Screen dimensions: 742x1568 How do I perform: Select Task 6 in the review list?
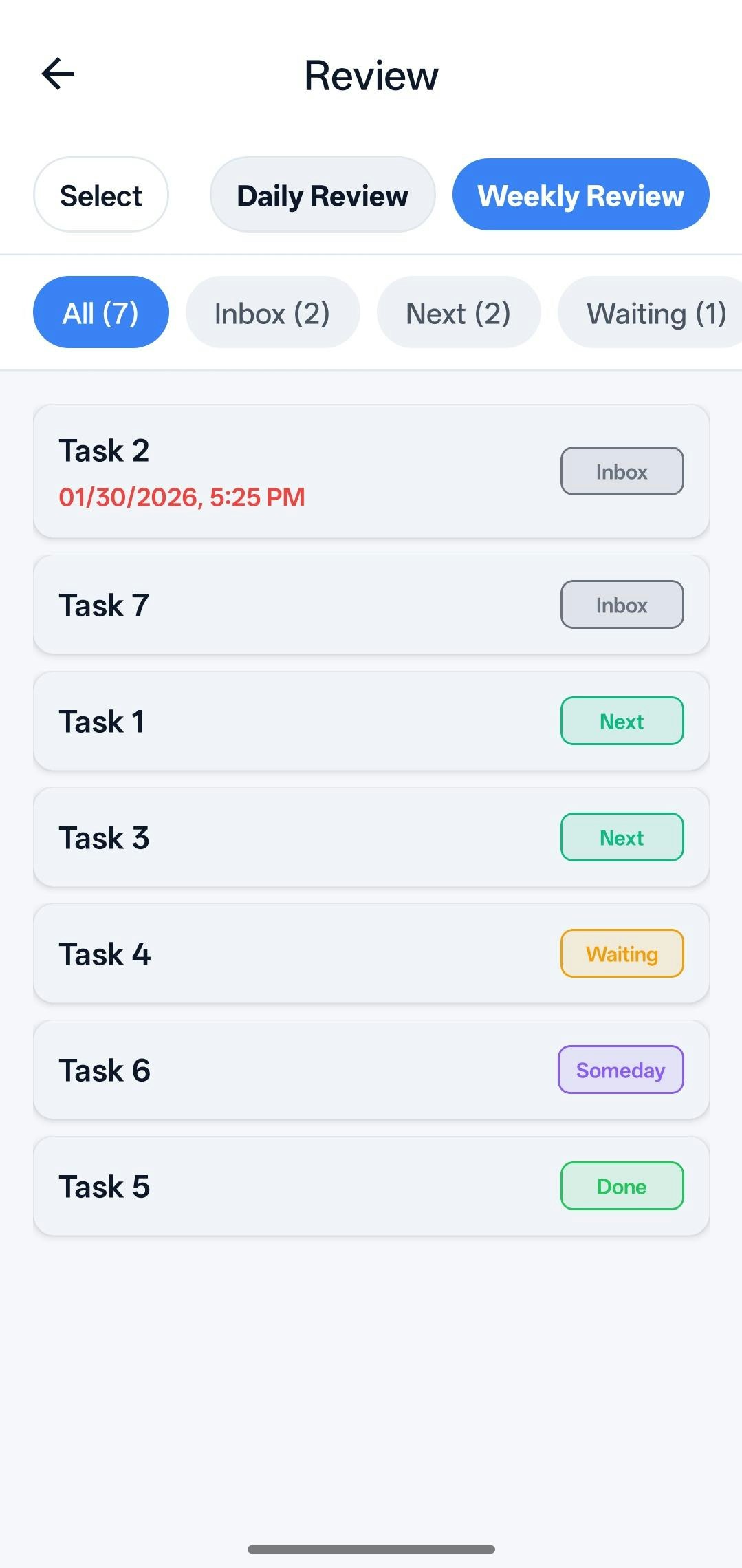click(275, 1069)
